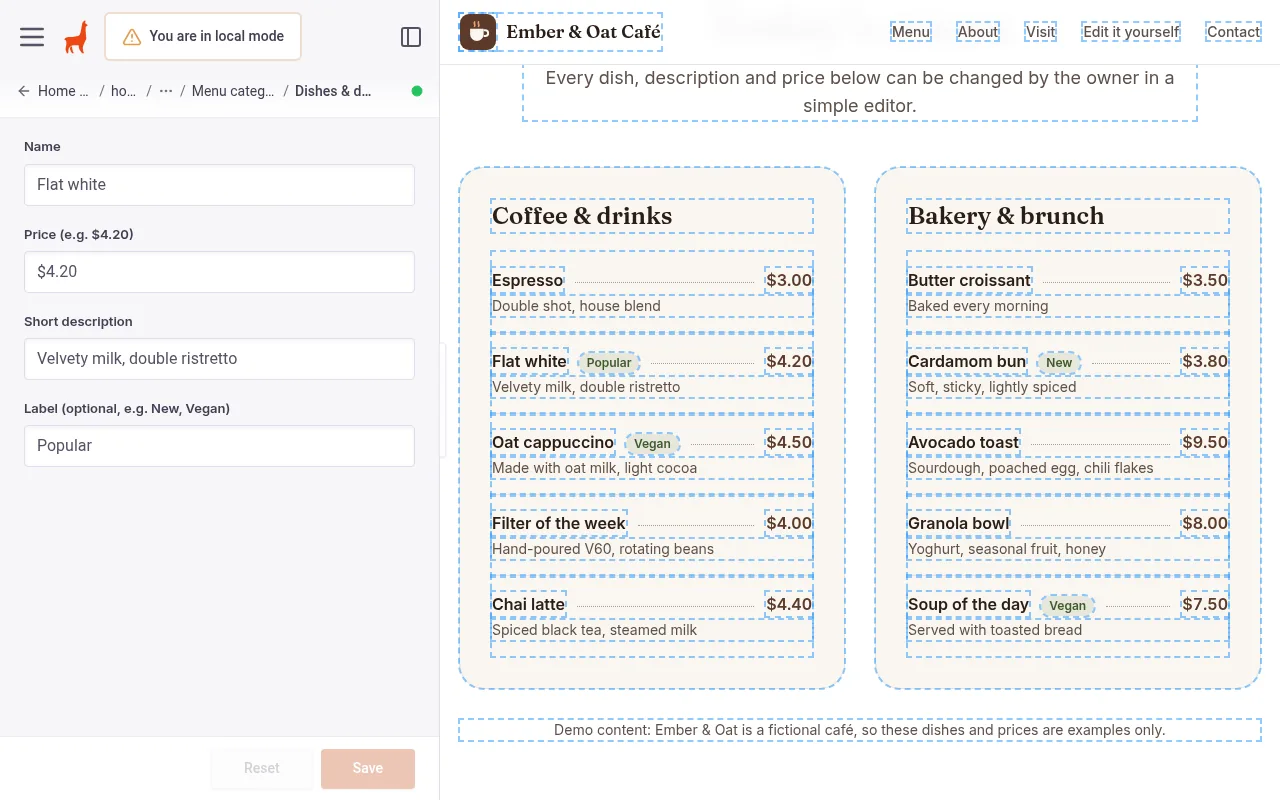Click the Reset button
The width and height of the screenshot is (1280, 800).
coord(262,768)
